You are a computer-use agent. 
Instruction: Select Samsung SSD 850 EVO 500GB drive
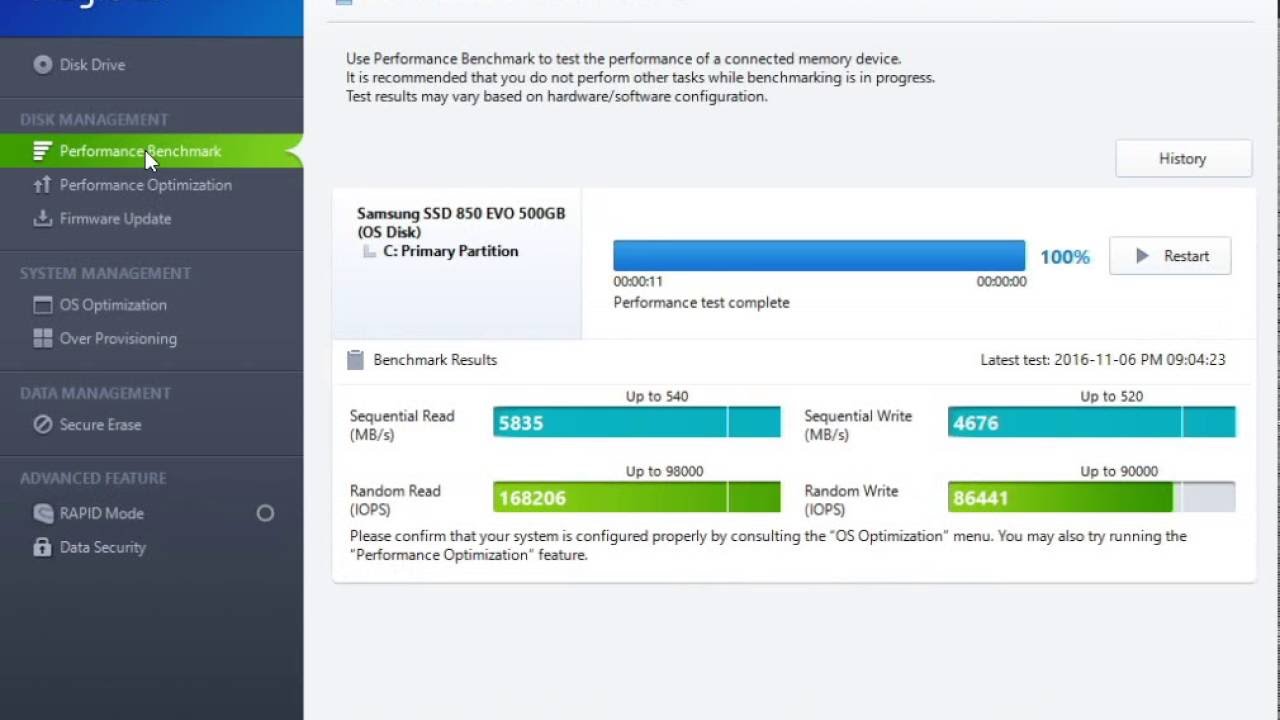[x=461, y=222]
